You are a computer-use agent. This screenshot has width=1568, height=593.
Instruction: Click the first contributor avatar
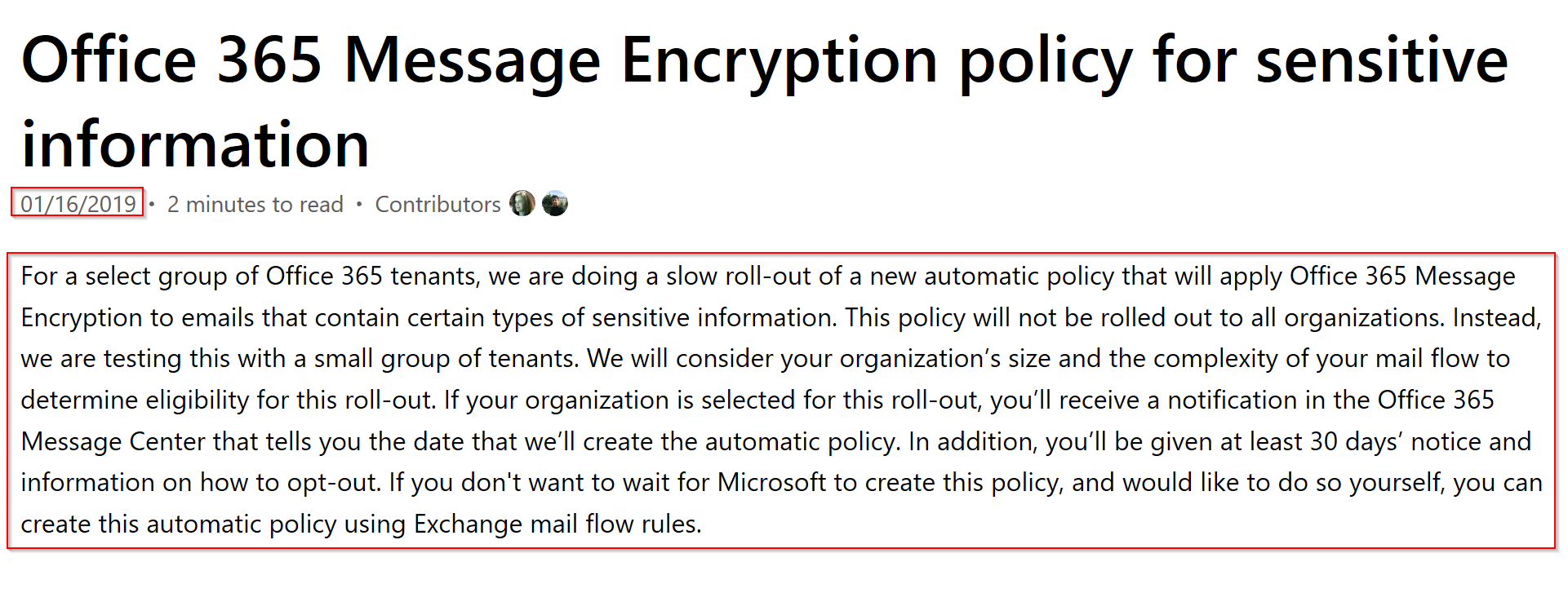coord(522,203)
